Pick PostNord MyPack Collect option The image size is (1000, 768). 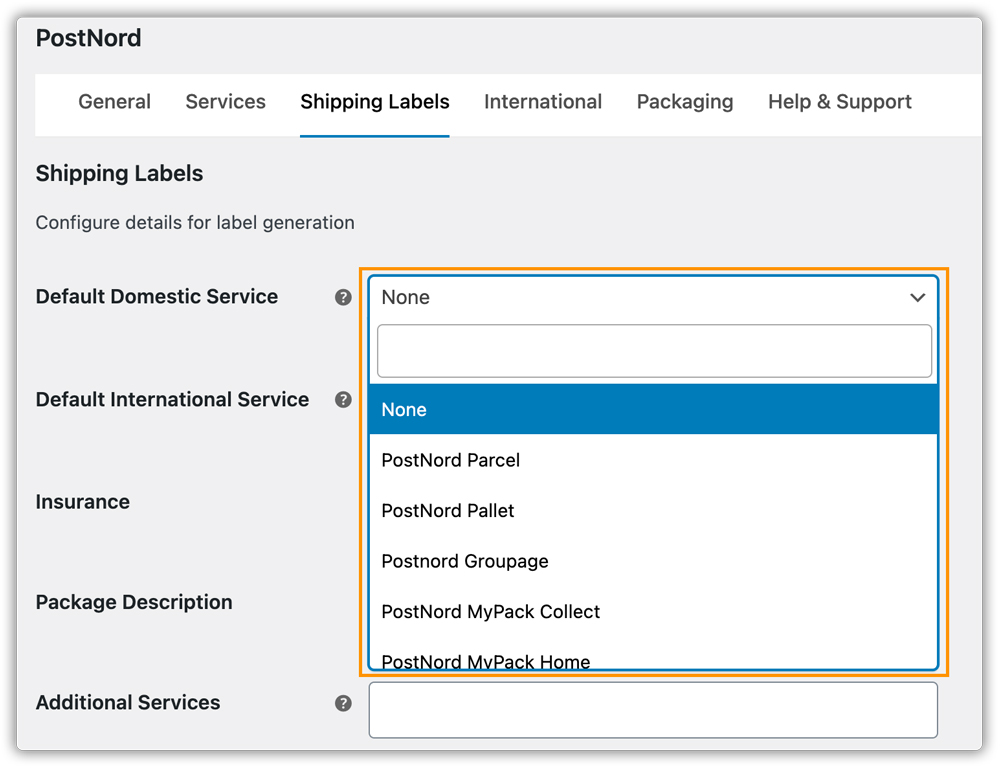[x=653, y=611]
